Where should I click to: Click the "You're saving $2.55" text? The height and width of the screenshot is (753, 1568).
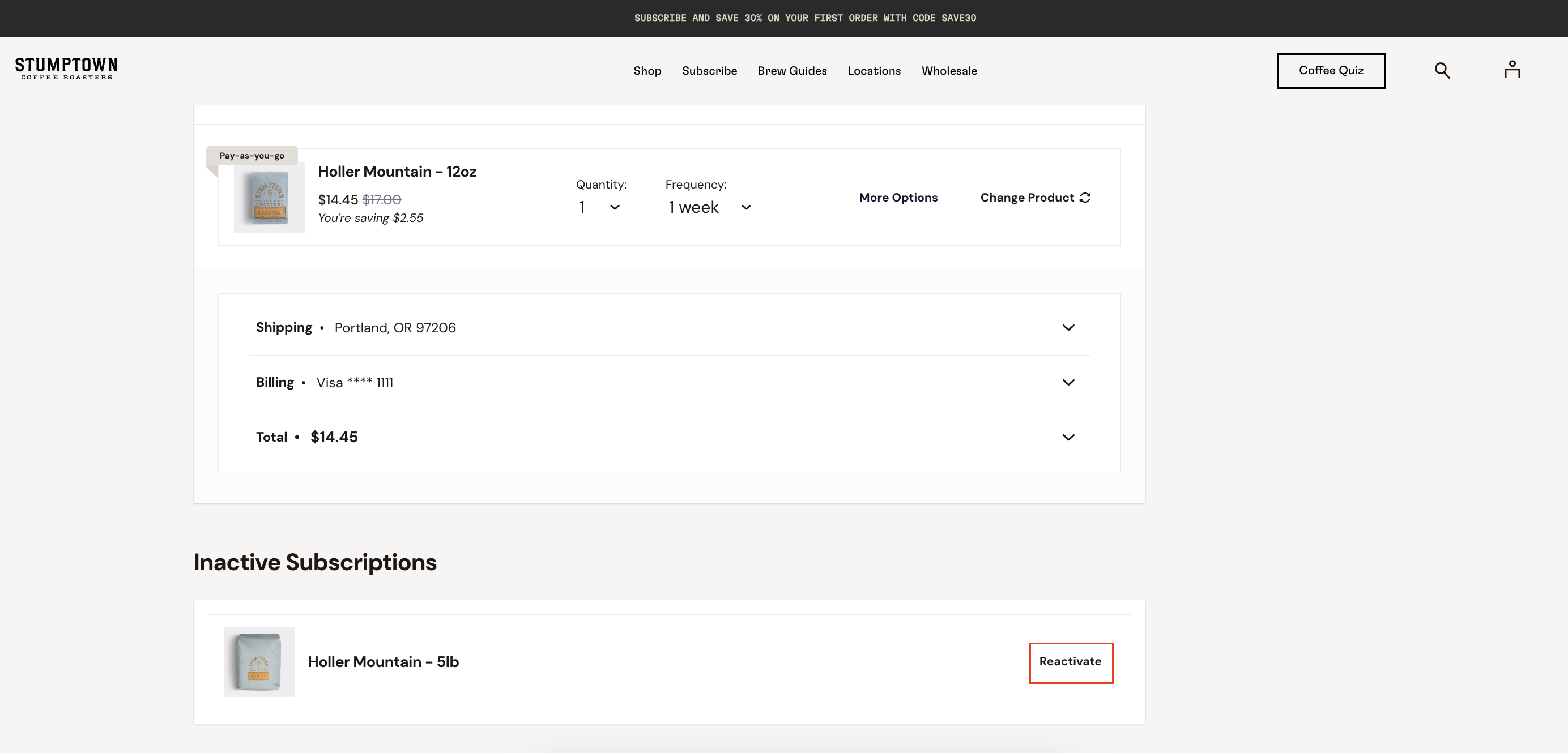pyautogui.click(x=370, y=218)
